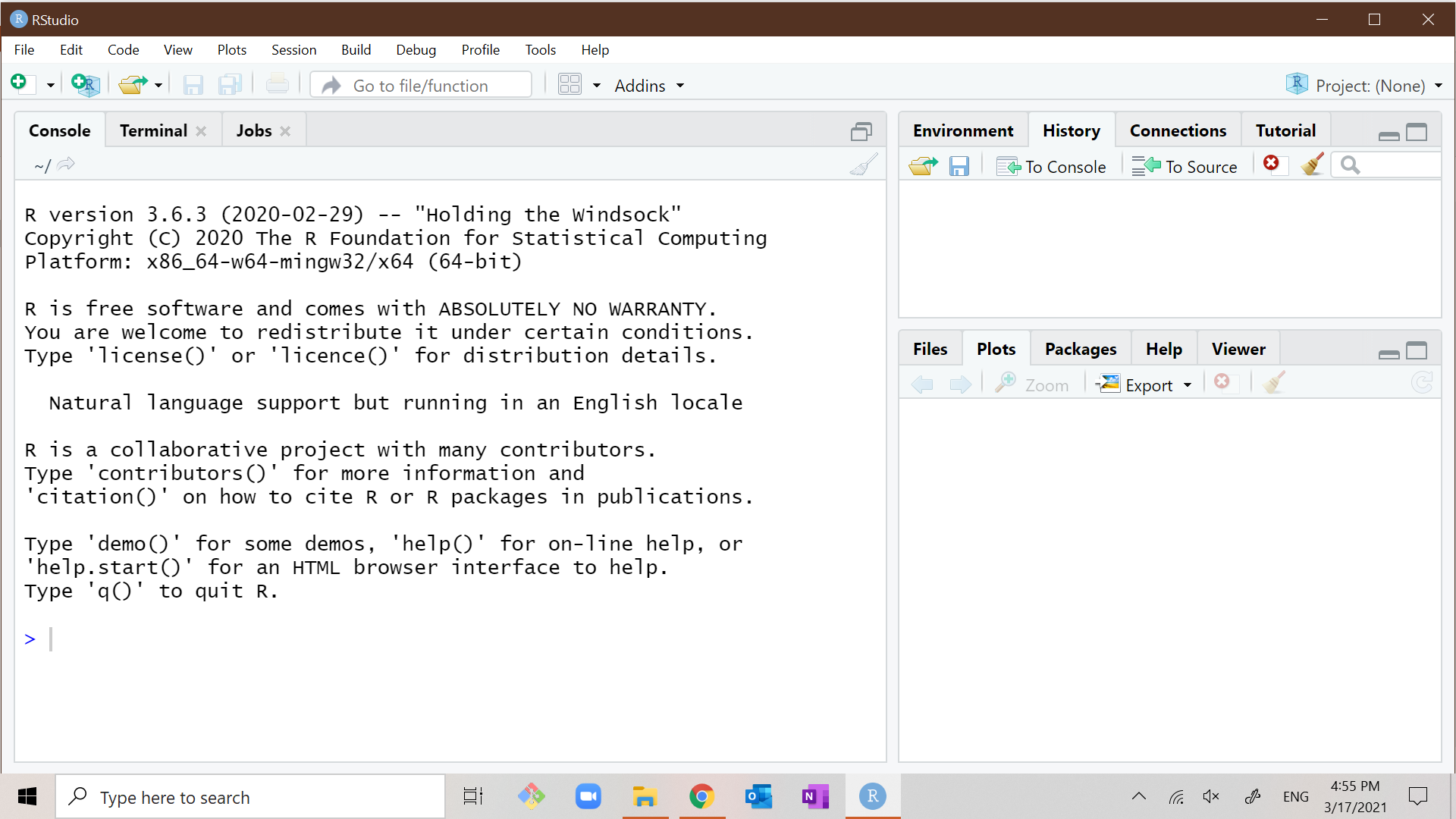Zoom the current plot

click(x=1033, y=384)
